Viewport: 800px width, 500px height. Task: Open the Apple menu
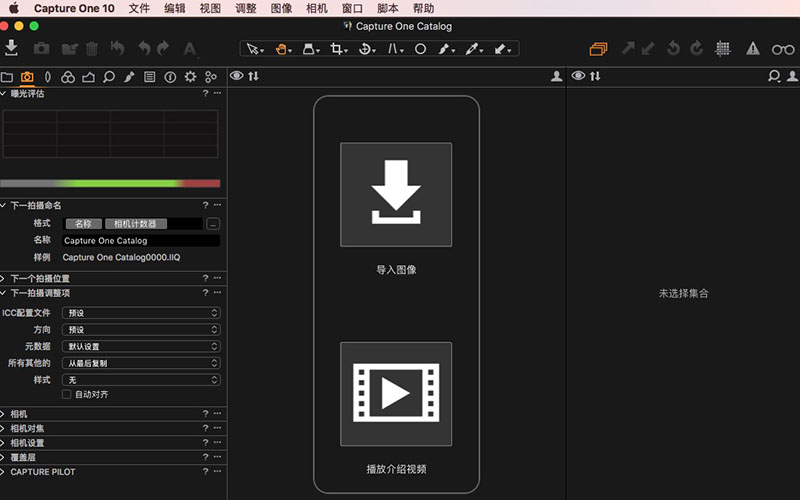14,8
